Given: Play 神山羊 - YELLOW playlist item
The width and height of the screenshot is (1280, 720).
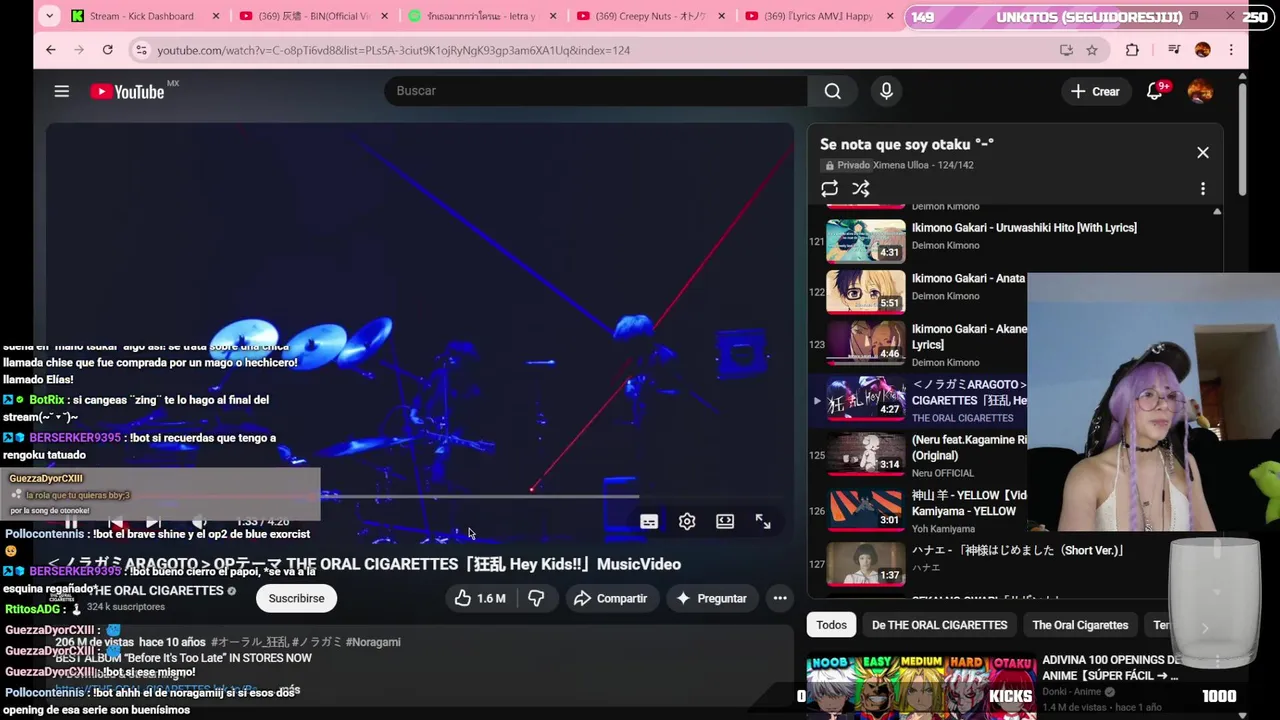Looking at the screenshot, I should pyautogui.click(x=917, y=511).
